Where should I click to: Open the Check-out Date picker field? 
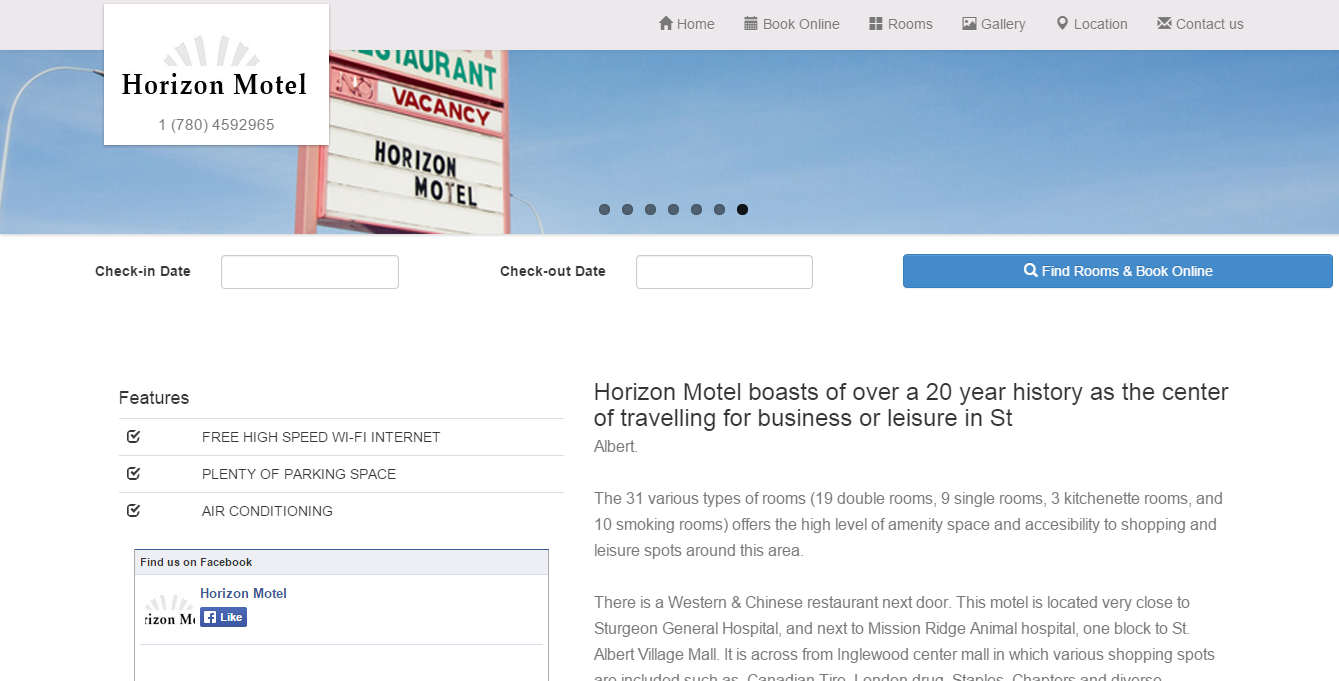724,272
